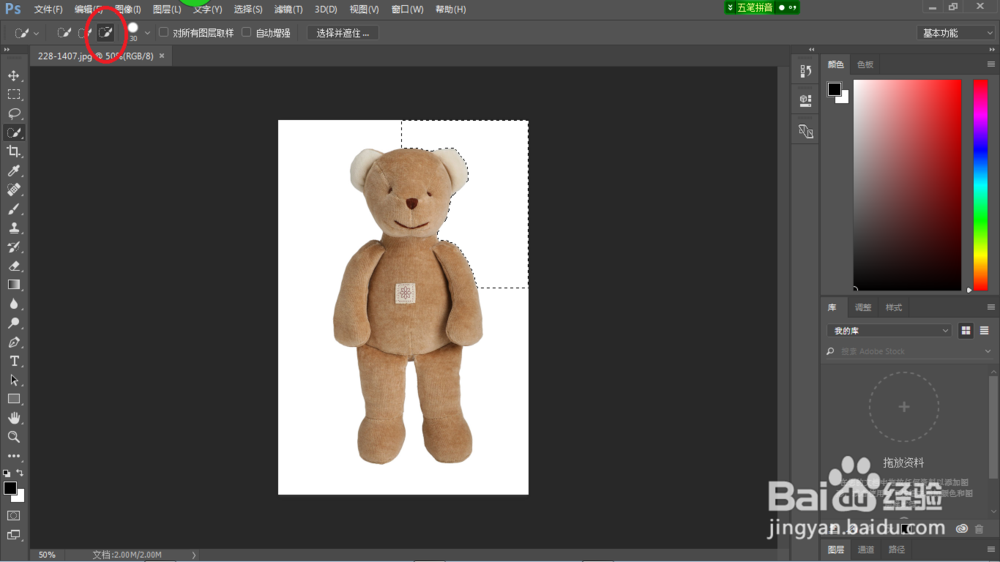
Task: Select the Crop tool
Action: pyautogui.click(x=13, y=152)
